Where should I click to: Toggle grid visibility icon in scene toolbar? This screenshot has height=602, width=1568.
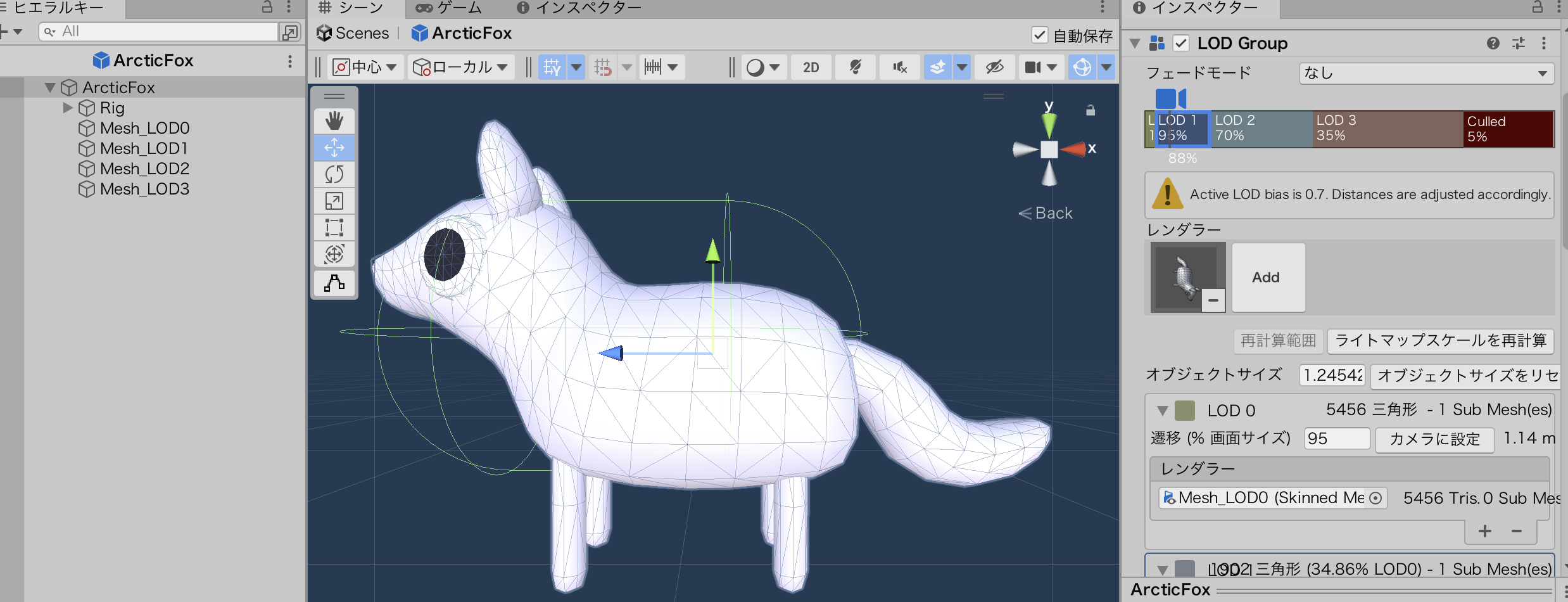[552, 67]
